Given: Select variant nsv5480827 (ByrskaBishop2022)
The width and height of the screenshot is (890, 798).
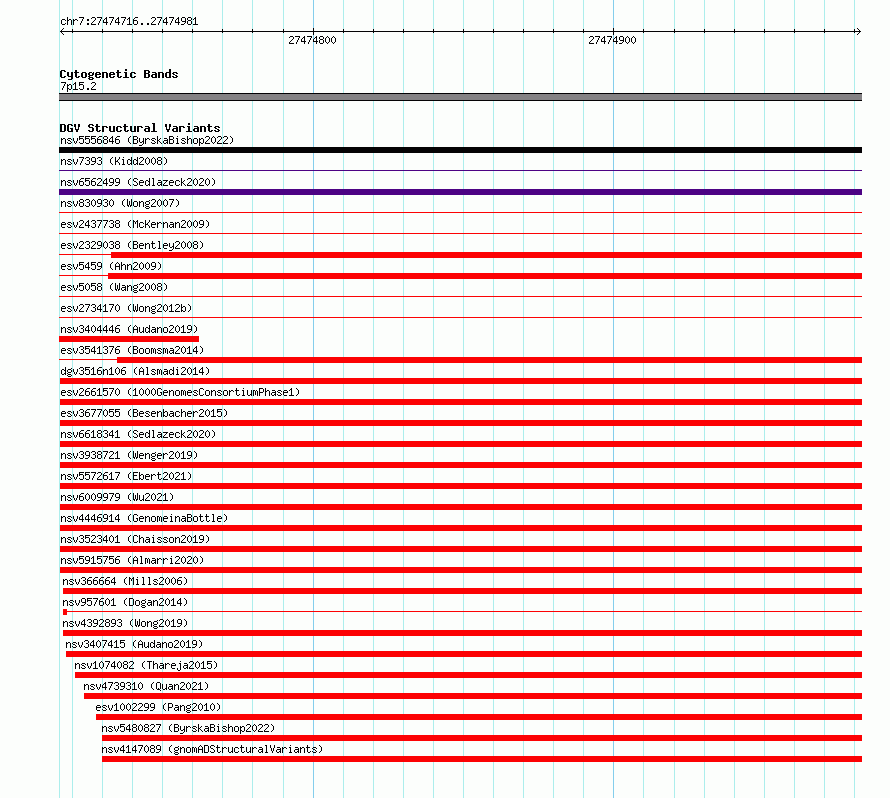Looking at the screenshot, I should (188, 728).
